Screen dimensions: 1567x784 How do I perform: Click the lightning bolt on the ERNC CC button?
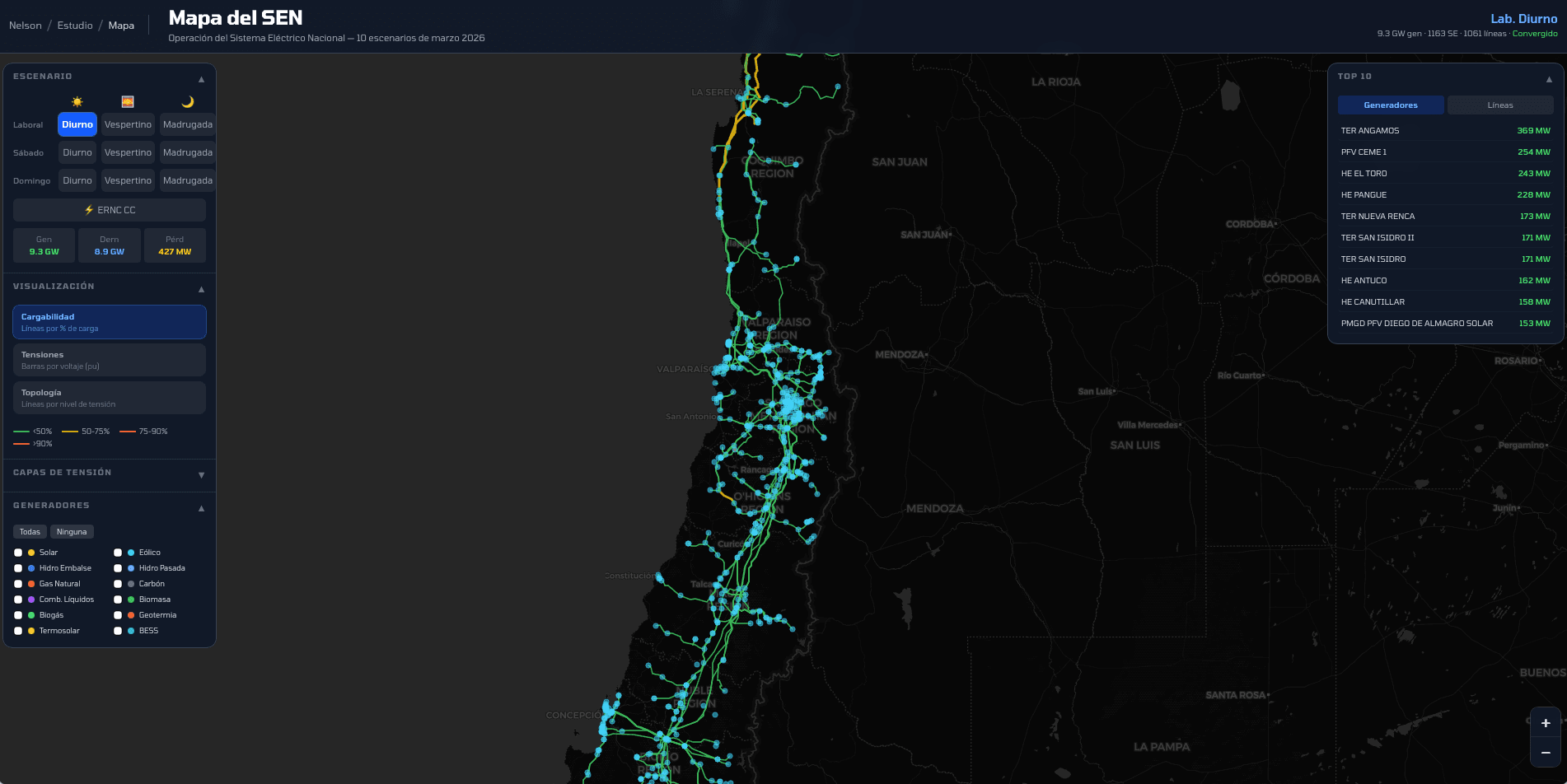click(x=89, y=210)
